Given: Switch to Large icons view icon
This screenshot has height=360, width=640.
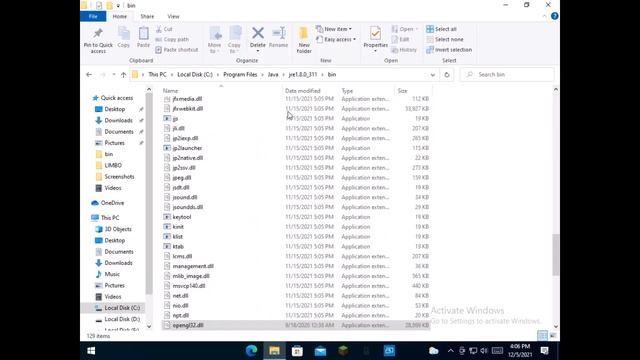Looking at the screenshot, I should click(x=553, y=336).
